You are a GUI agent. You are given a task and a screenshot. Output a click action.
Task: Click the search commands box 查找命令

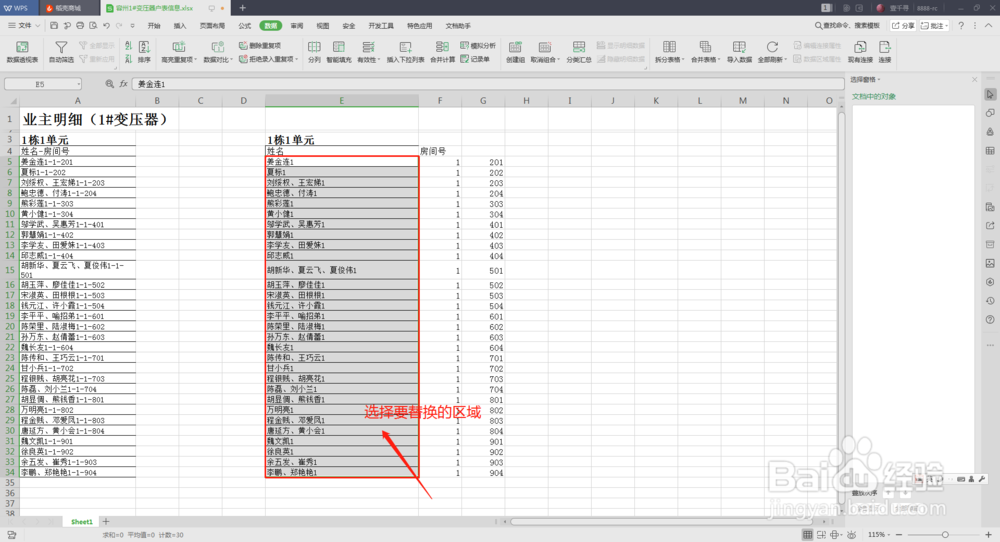[847, 26]
